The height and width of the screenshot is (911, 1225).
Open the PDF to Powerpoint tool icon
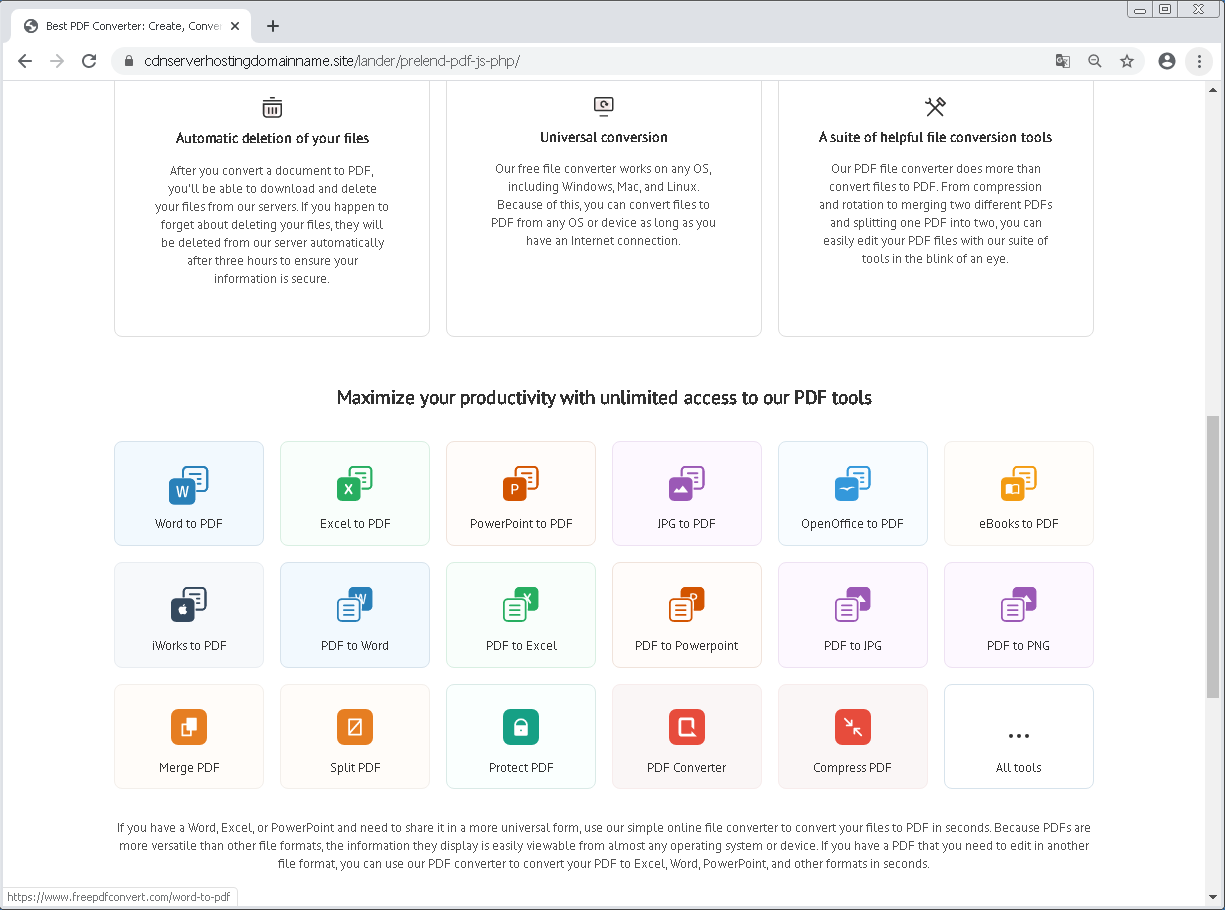[x=687, y=605]
